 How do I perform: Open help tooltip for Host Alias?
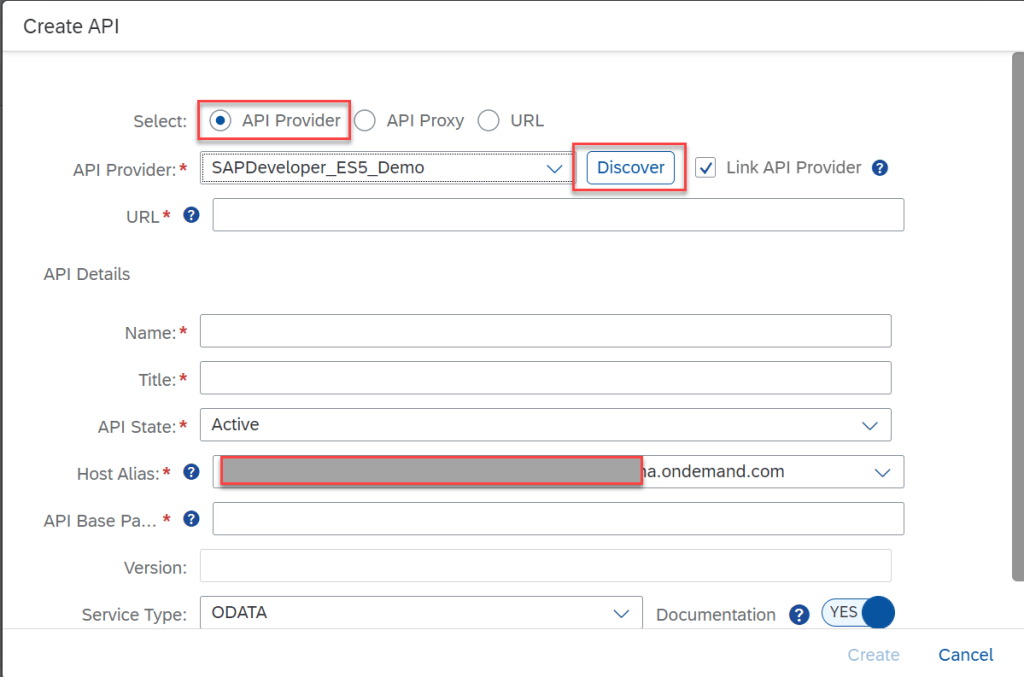[191, 472]
